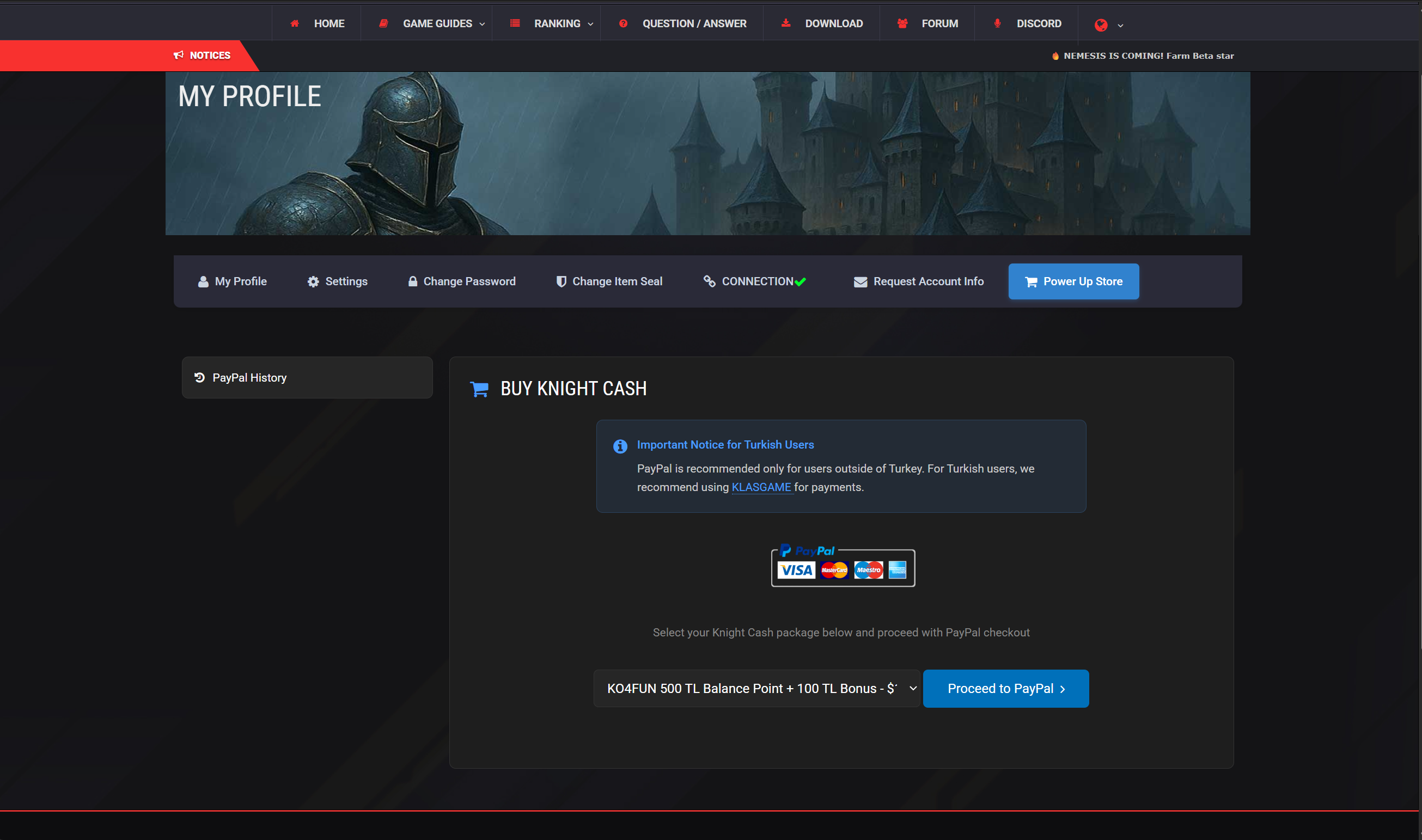The width and height of the screenshot is (1422, 840).
Task: Click the Settings gear icon
Action: pos(313,282)
